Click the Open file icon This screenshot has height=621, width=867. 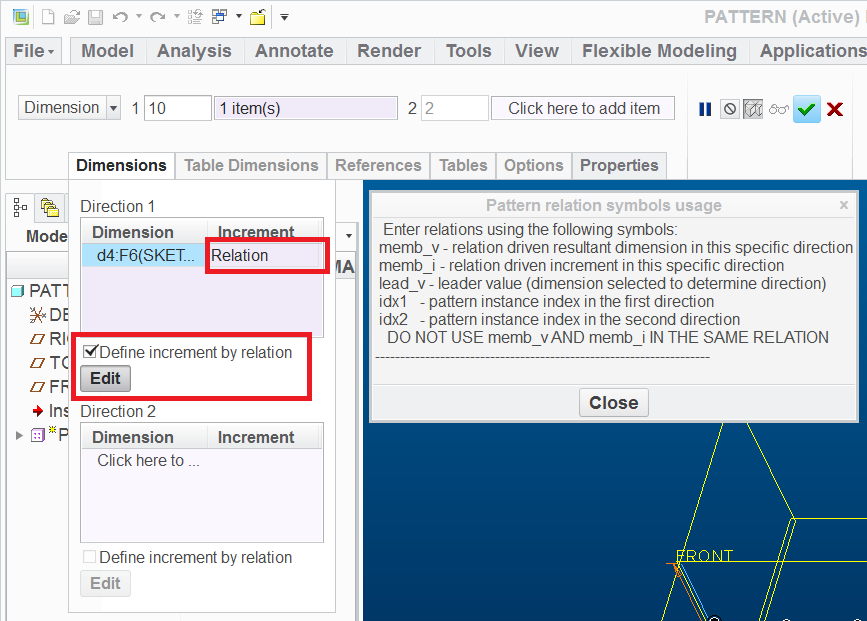point(72,17)
